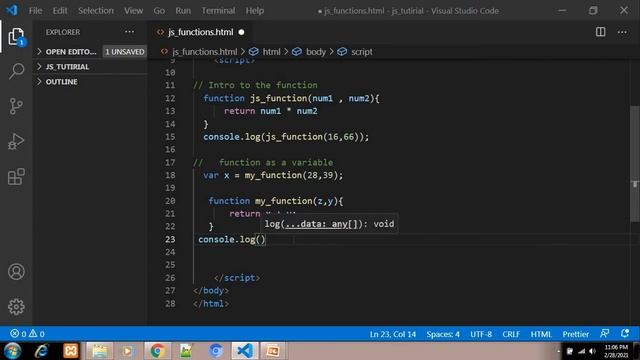Open the media player taskbar icon

point(128,351)
